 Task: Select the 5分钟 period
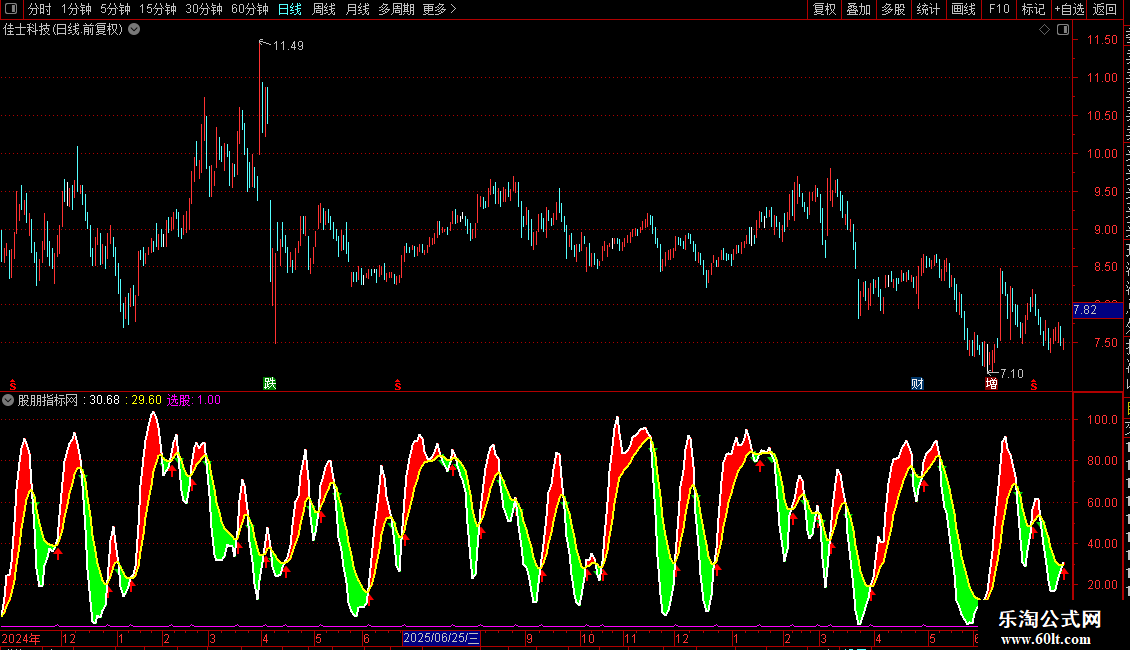click(x=115, y=9)
